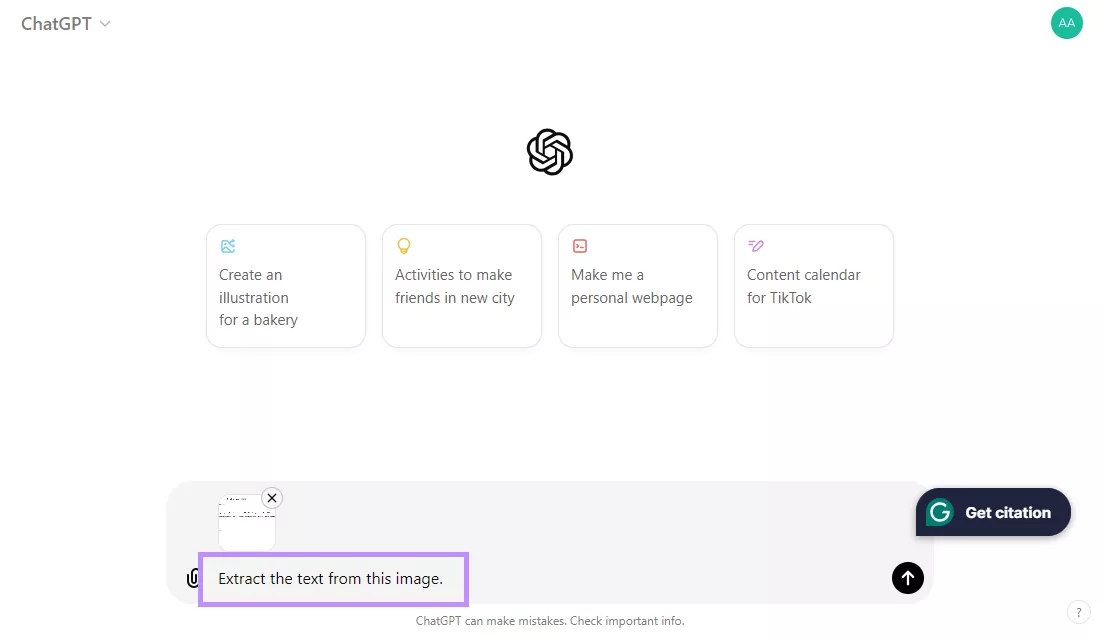1104x638 pixels.
Task: Click the pencil icon on the TikTok card
Action: point(756,246)
